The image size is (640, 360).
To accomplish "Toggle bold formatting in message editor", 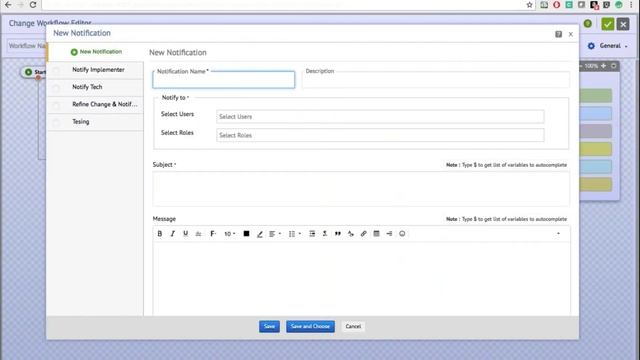I will point(160,234).
